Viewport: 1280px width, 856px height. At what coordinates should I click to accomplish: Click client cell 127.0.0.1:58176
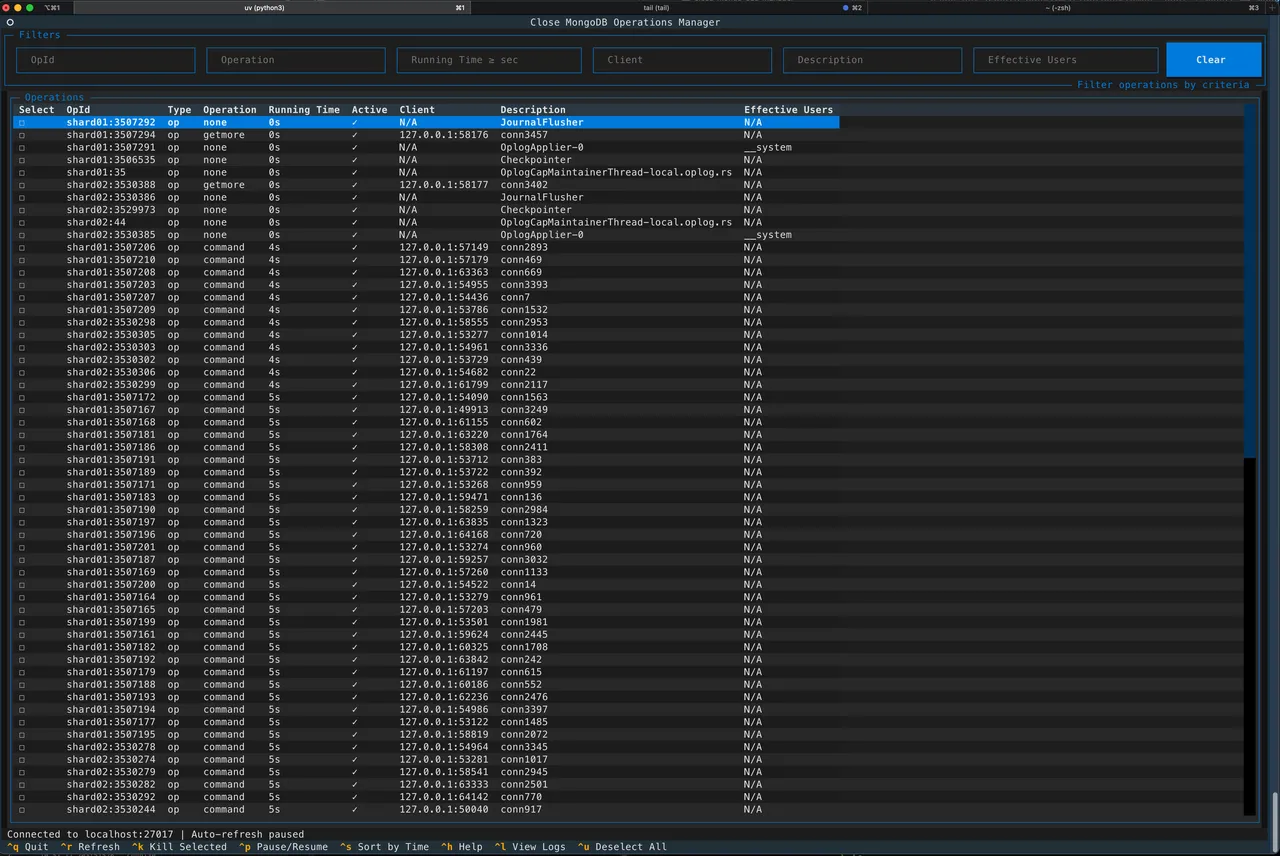click(444, 135)
